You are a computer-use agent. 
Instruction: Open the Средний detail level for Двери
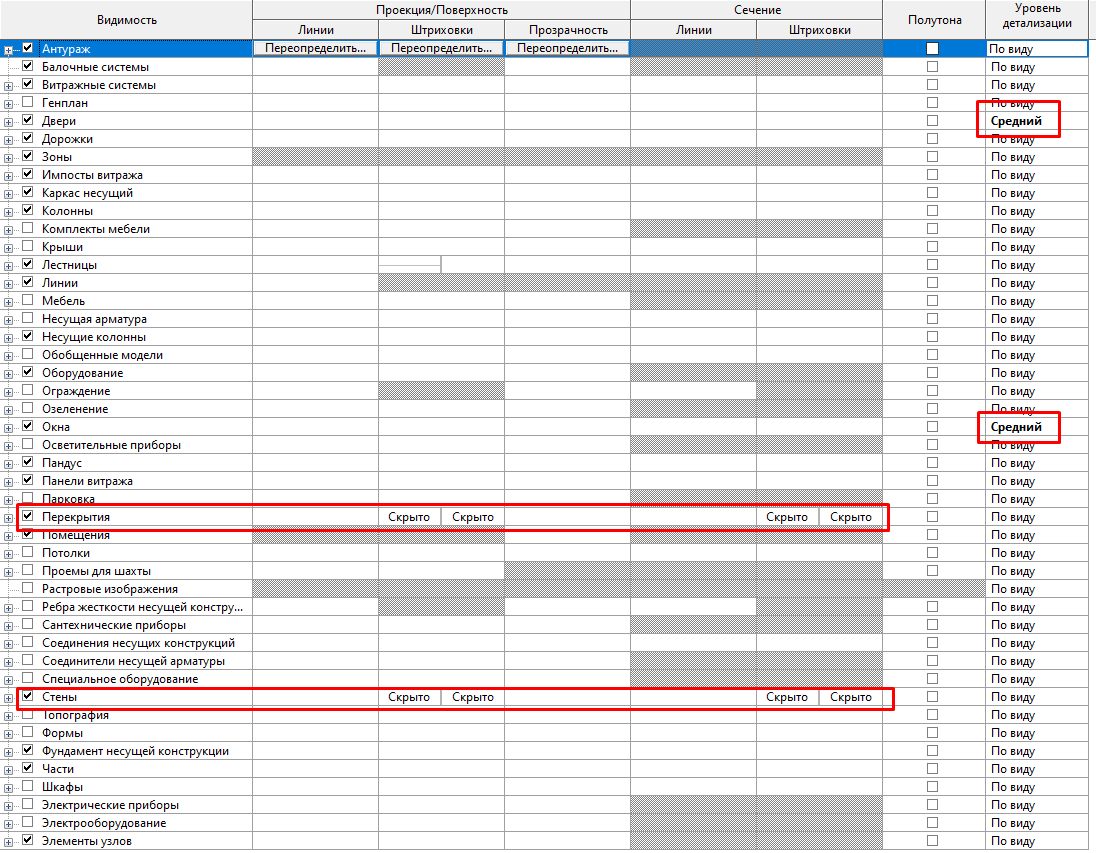1017,121
